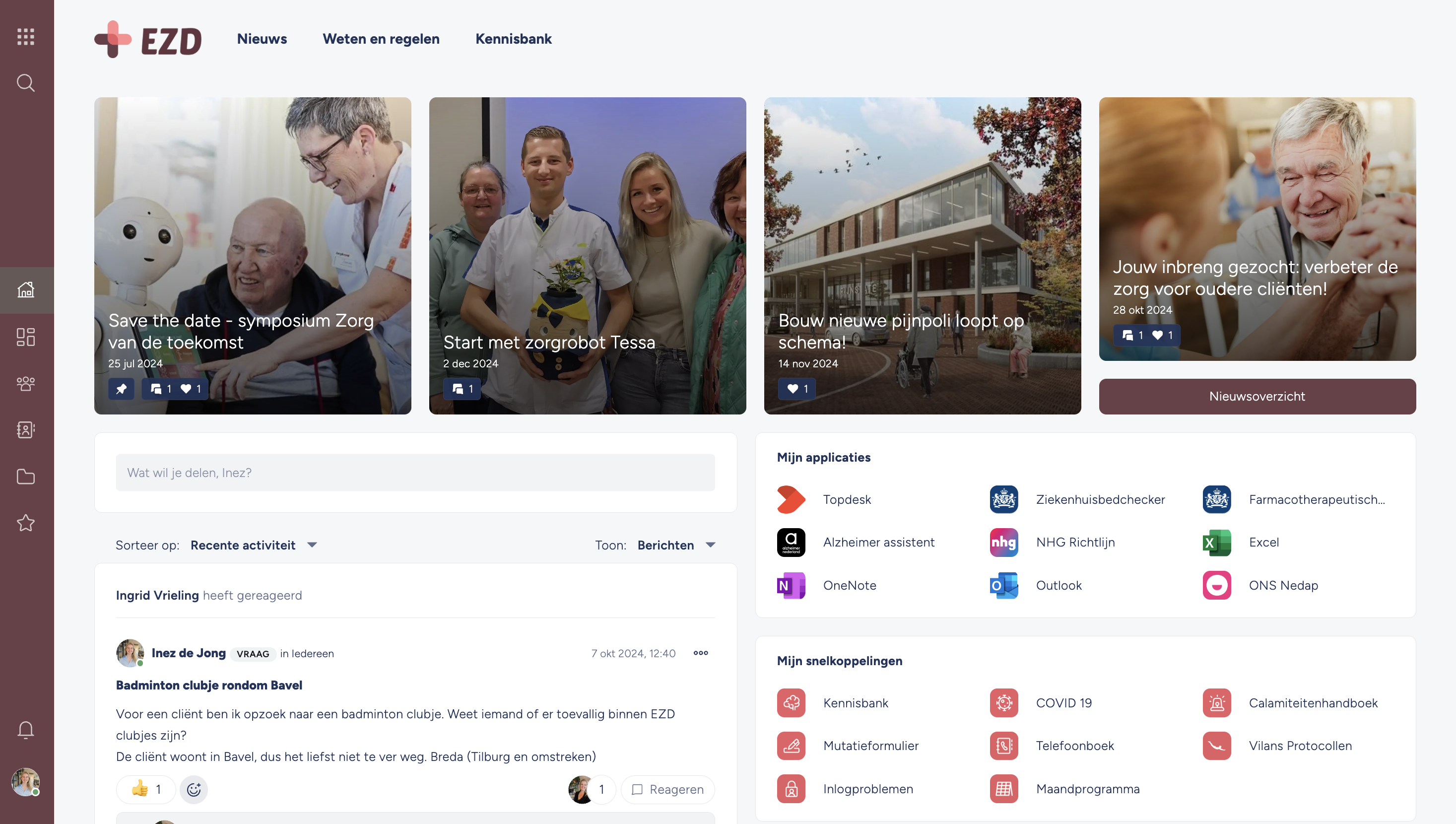
Task: Open search from the sidebar magnifier
Action: 26,83
